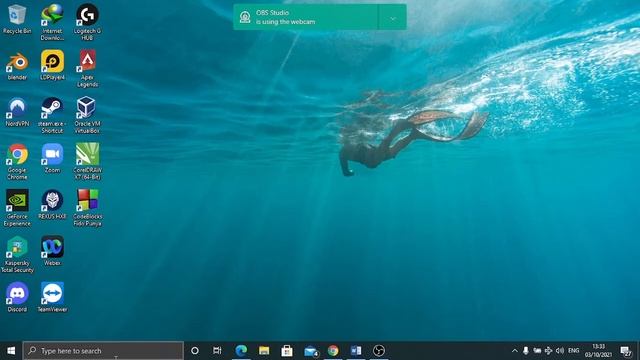Select the Logitech G HUB shortcut

click(x=87, y=22)
